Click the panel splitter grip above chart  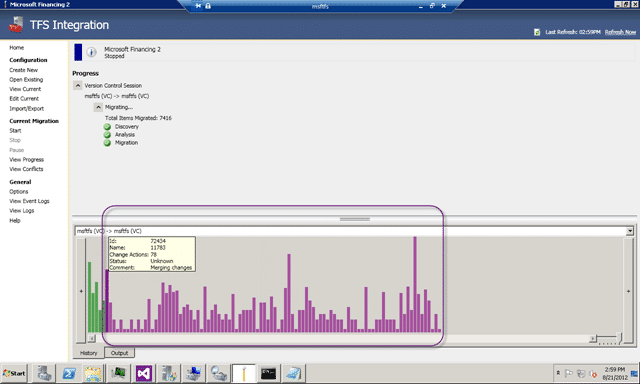355,219
